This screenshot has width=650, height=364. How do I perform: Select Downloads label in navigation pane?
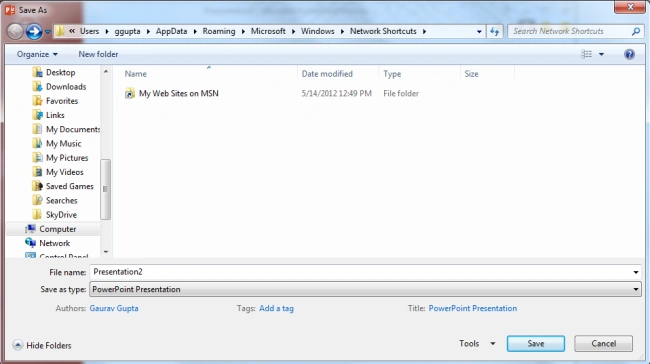click(x=66, y=87)
